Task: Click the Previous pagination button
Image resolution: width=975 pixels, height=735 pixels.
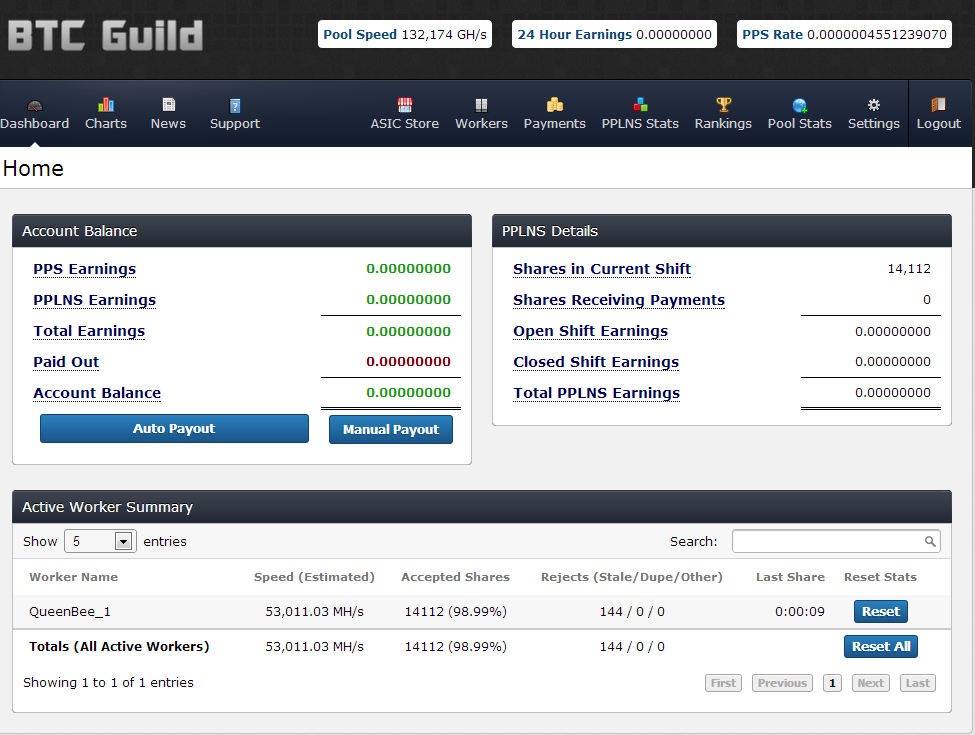Action: click(x=782, y=683)
